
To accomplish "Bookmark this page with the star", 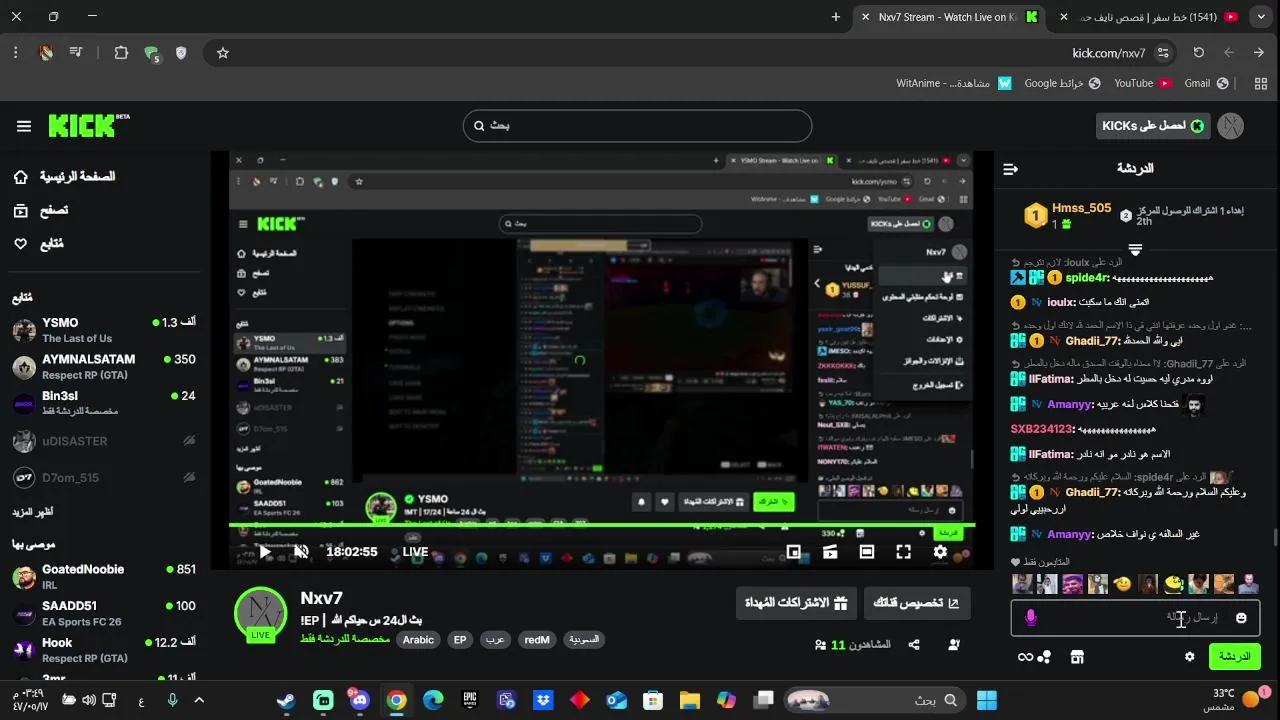I will tap(223, 53).
